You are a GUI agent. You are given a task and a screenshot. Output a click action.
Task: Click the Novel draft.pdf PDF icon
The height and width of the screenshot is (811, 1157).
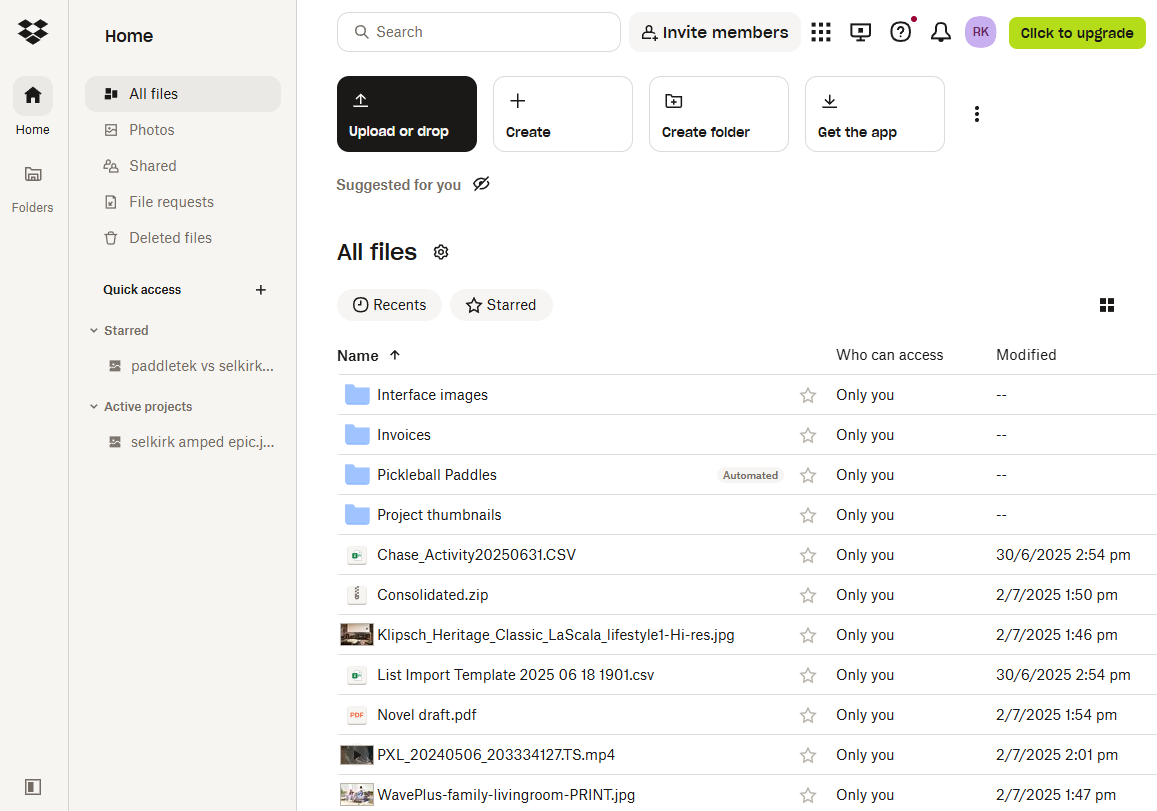pyautogui.click(x=357, y=714)
